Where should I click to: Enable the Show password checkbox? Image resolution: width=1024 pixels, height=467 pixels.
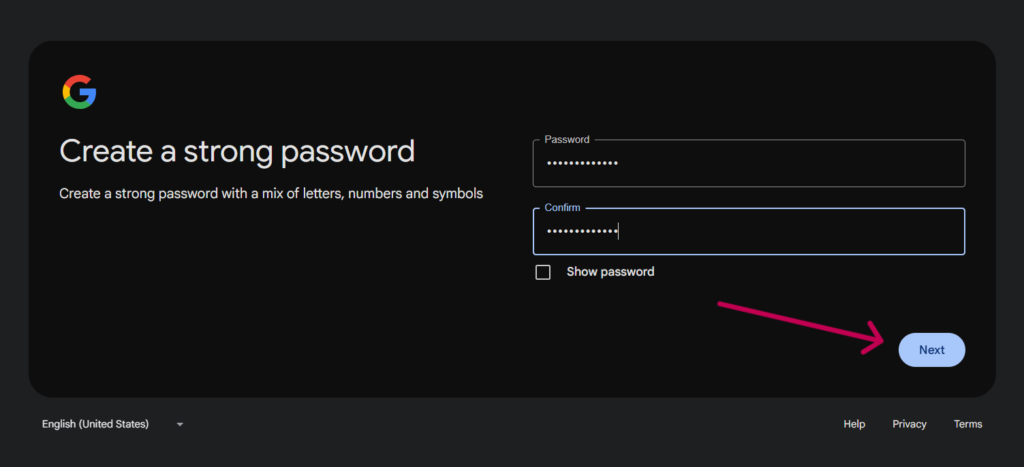click(543, 272)
